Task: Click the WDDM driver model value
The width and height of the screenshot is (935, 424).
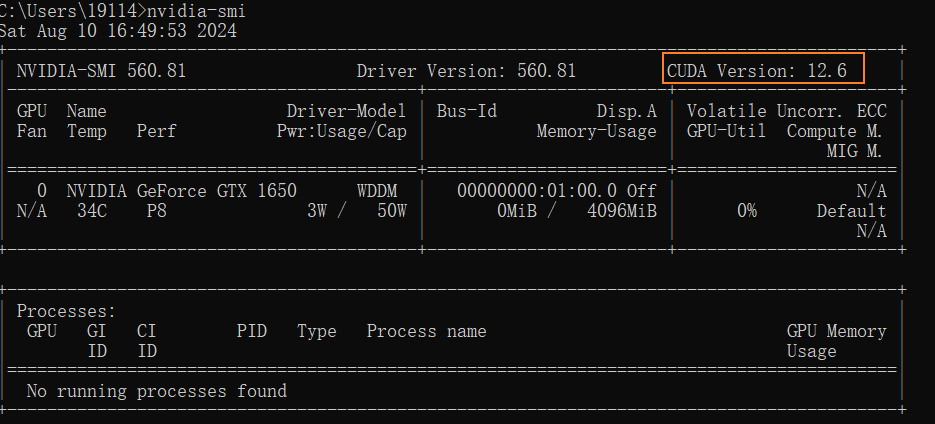Action: (x=377, y=191)
